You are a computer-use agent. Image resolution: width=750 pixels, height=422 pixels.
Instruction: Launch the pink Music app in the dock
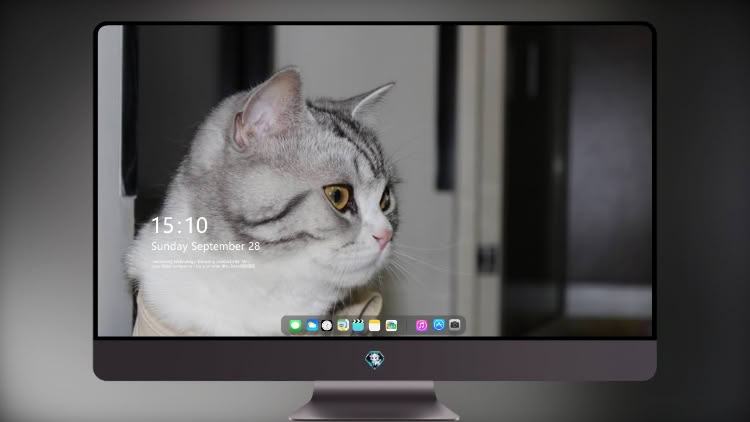[x=421, y=326]
